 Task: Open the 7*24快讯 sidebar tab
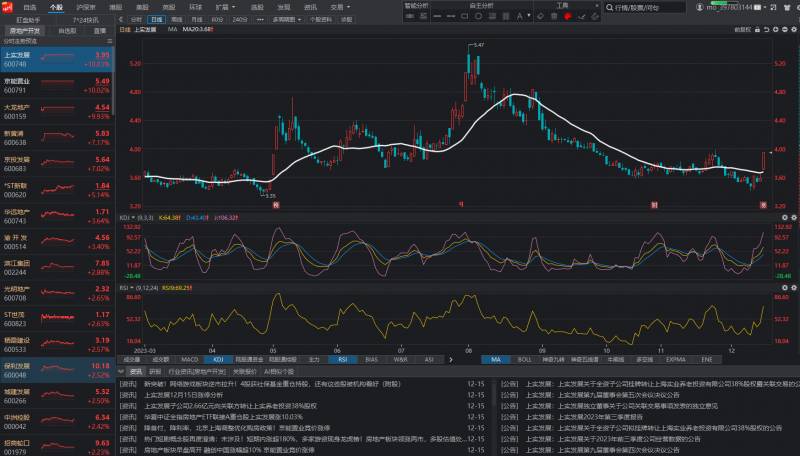(x=86, y=20)
